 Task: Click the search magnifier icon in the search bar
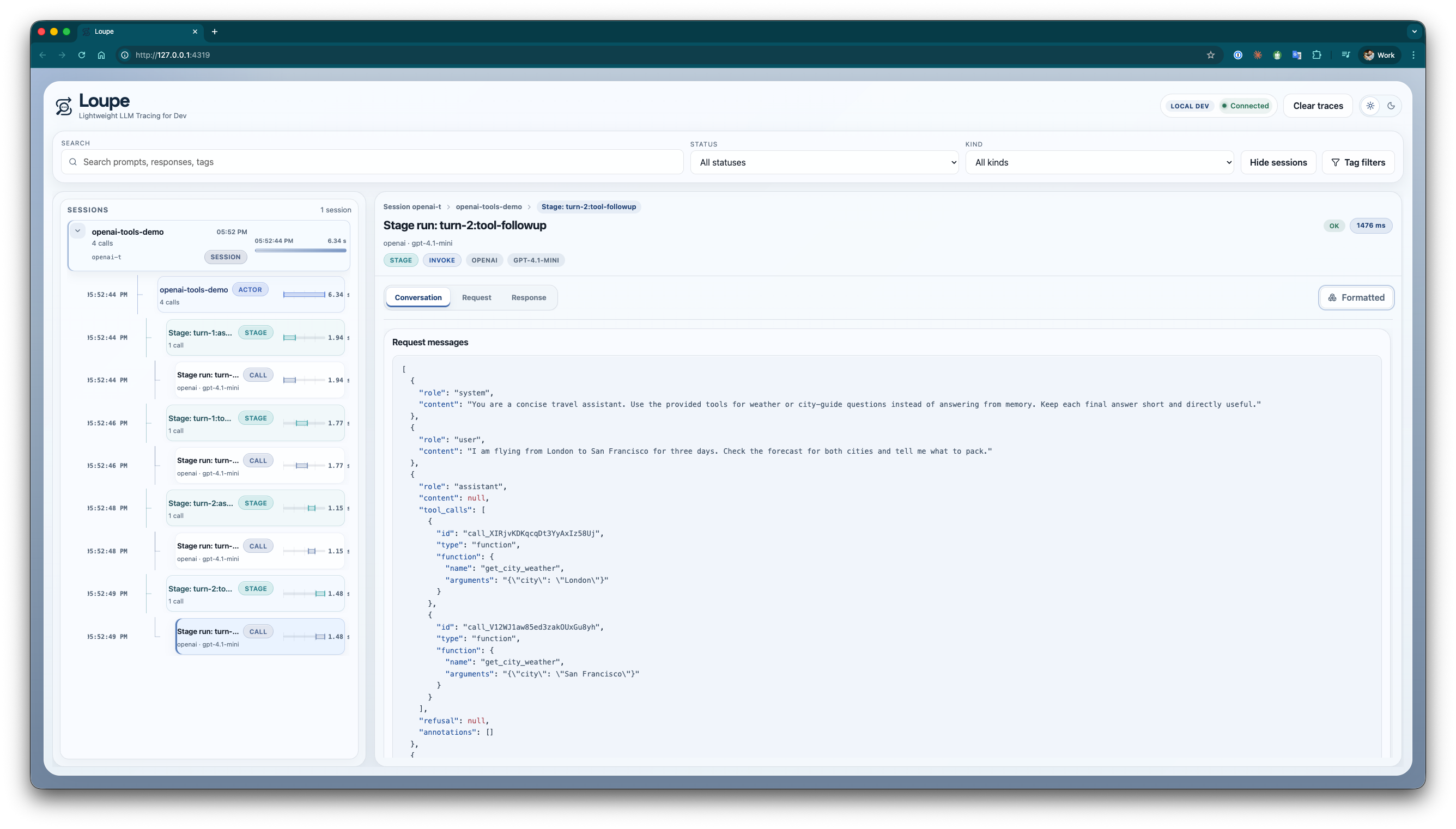[x=73, y=162]
